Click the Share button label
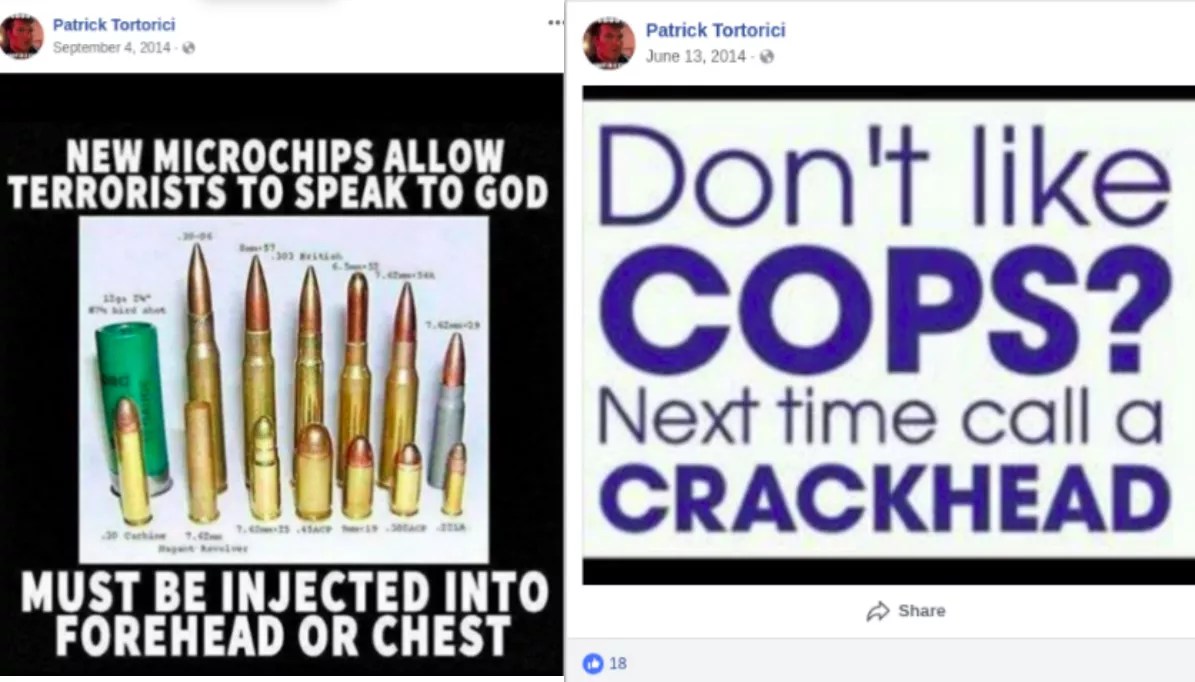1195x682 pixels. click(921, 611)
